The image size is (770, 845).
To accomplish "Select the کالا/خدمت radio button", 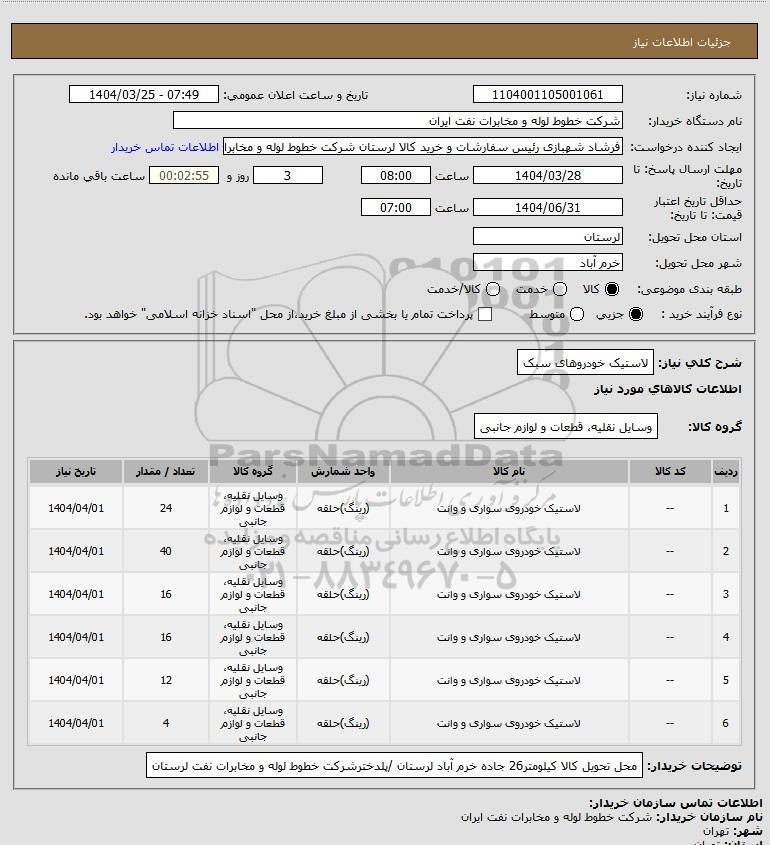I will coord(492,289).
